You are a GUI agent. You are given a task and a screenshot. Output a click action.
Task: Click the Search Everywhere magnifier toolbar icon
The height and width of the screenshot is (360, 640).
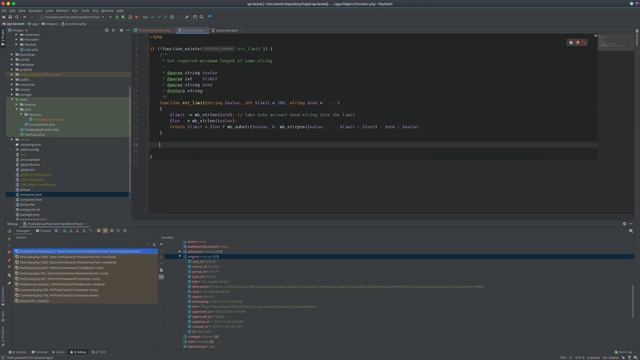click(201, 17)
